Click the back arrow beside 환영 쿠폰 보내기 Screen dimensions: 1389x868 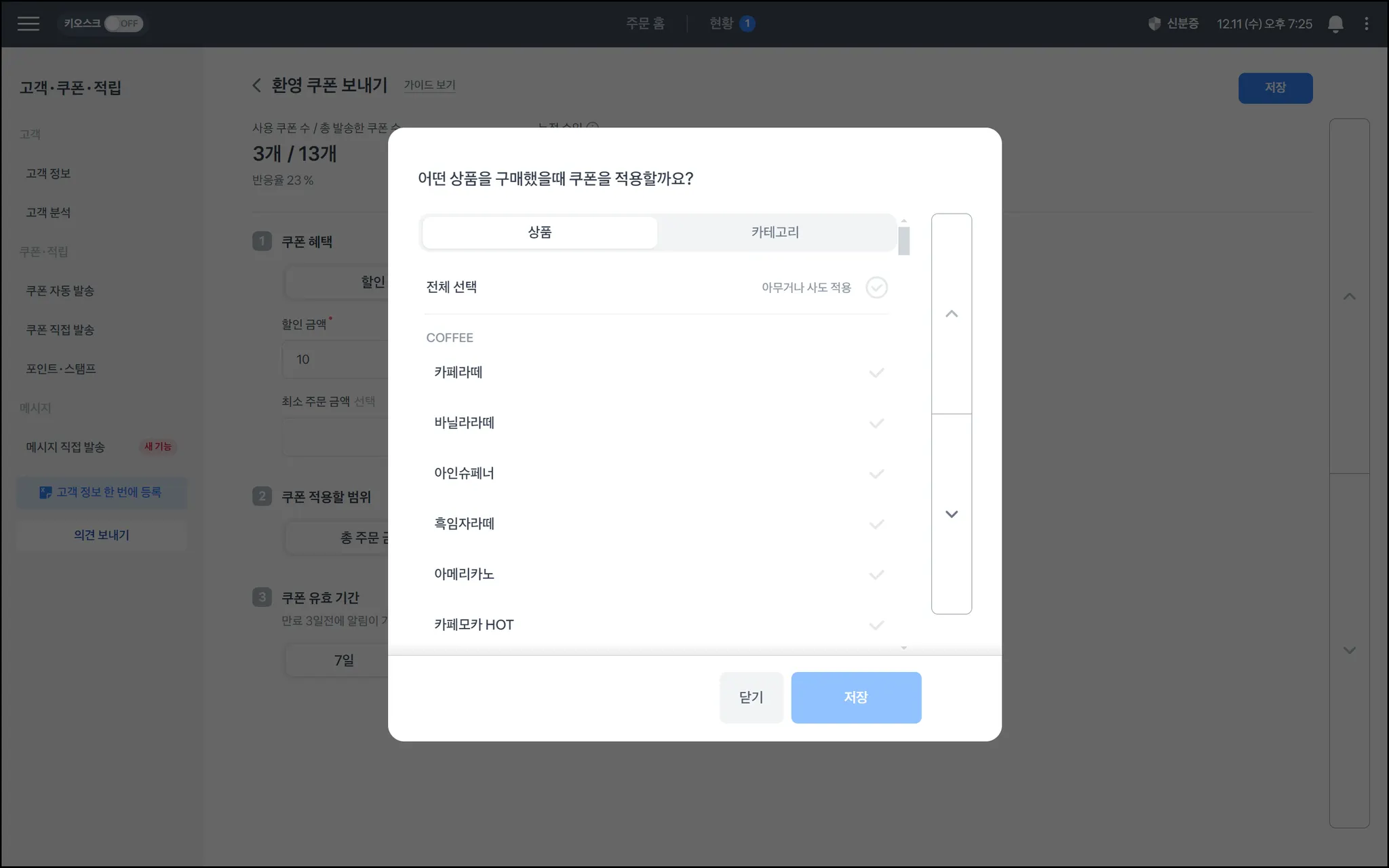click(x=256, y=85)
